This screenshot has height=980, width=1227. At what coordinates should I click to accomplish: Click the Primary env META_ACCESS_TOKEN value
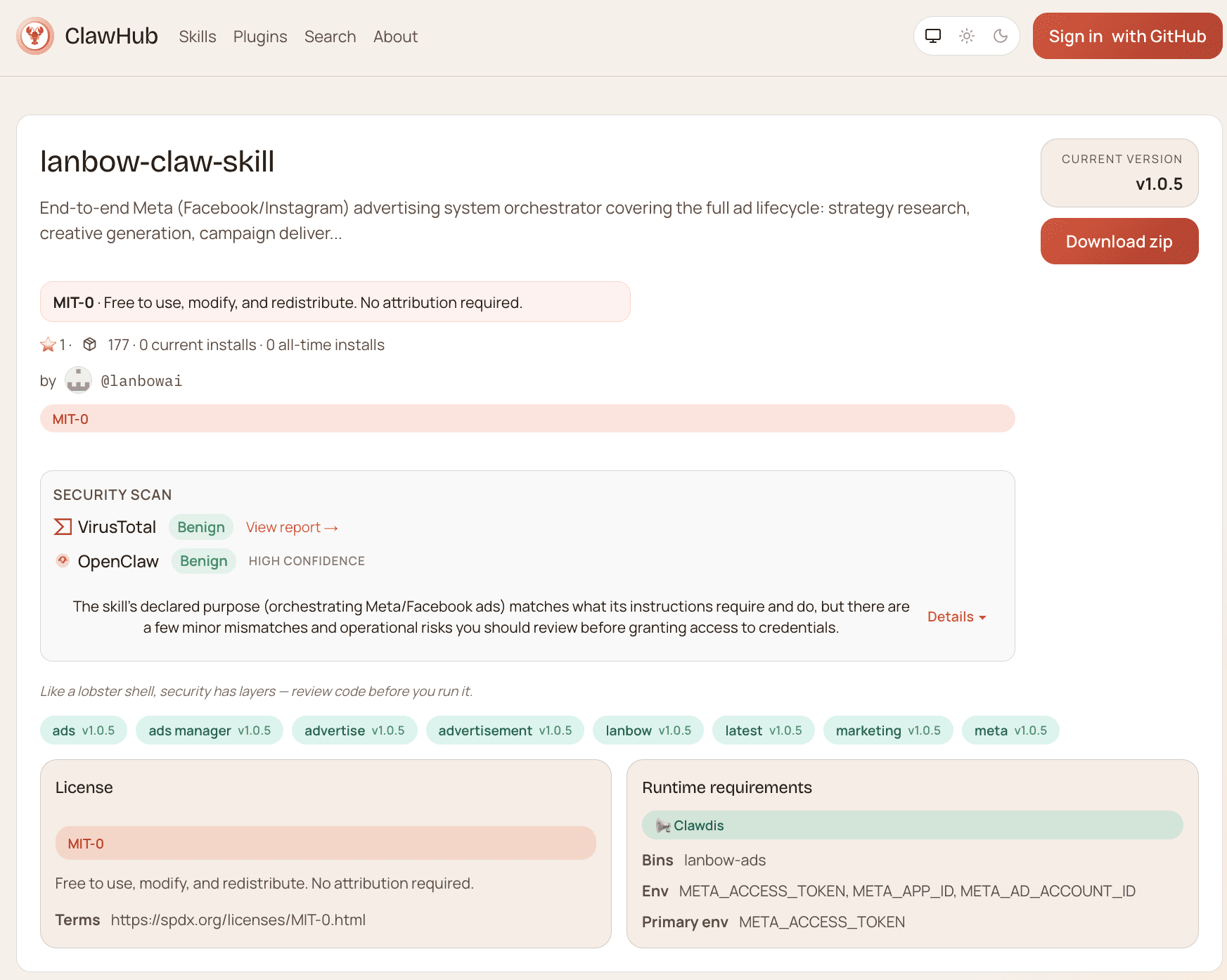pos(822,922)
